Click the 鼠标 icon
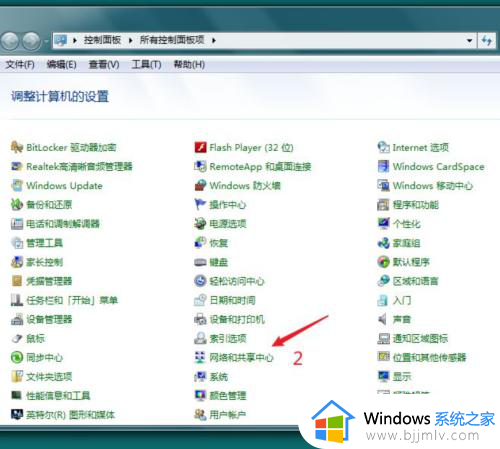The width and height of the screenshot is (500, 449). point(17,338)
